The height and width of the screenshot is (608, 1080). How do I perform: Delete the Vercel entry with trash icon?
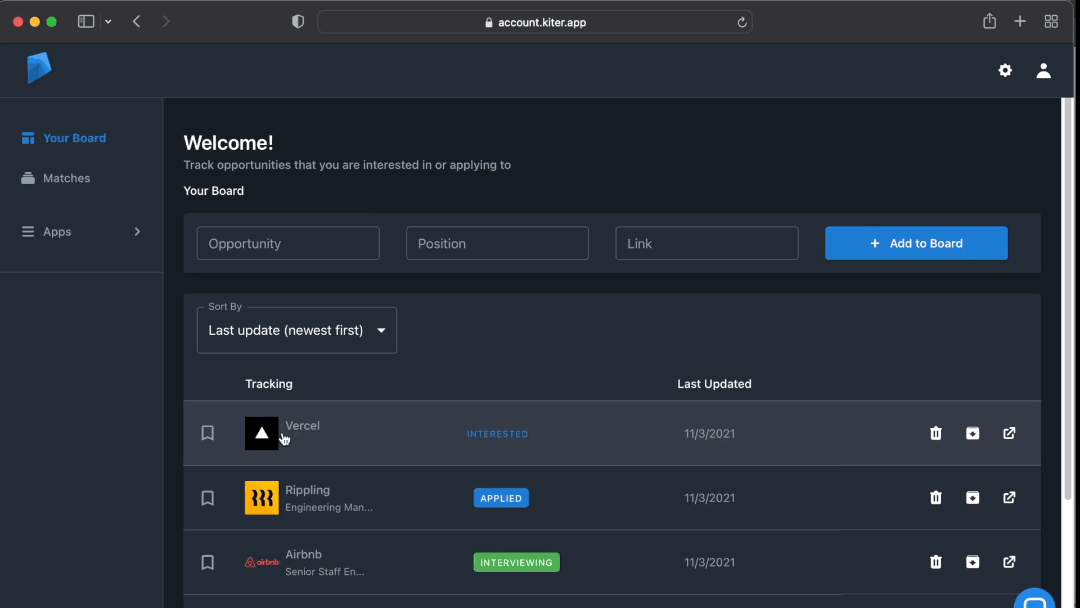tap(935, 433)
